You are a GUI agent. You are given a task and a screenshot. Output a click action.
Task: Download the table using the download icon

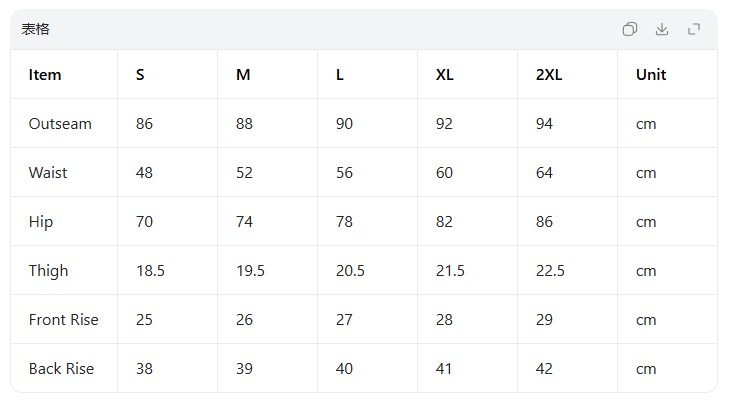(x=662, y=29)
